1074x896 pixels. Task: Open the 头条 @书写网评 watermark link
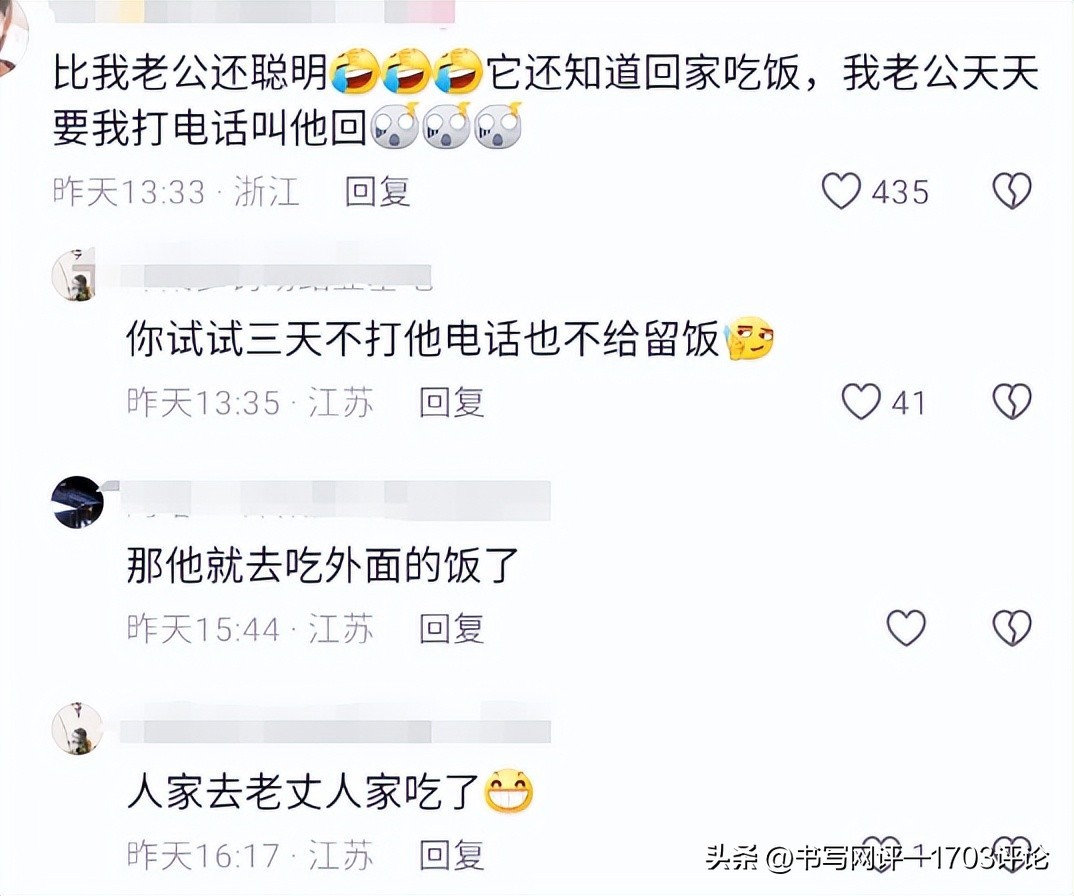pyautogui.click(x=877, y=858)
